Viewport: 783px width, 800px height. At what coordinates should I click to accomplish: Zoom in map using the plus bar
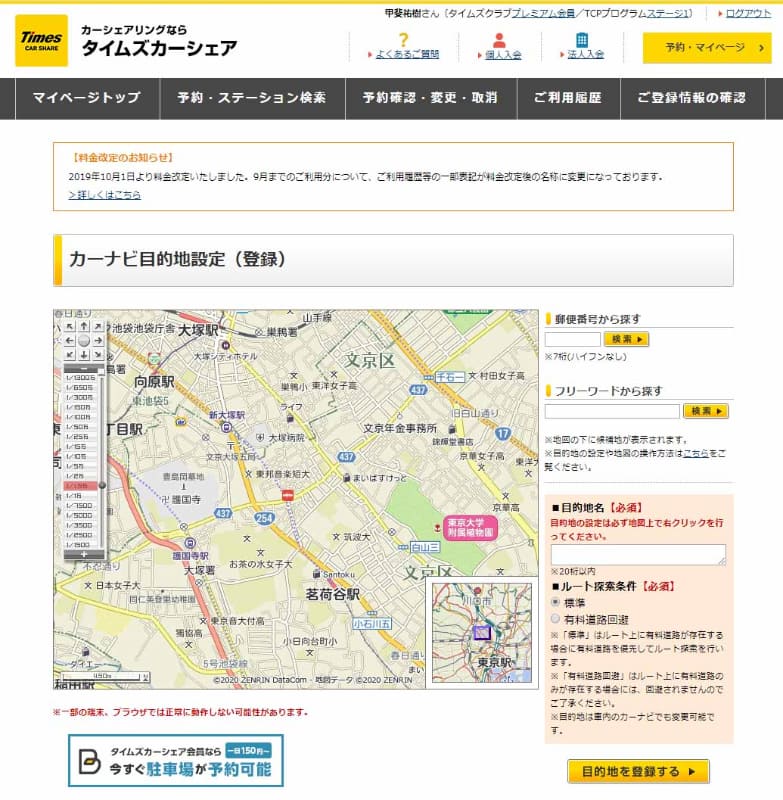coord(84,554)
